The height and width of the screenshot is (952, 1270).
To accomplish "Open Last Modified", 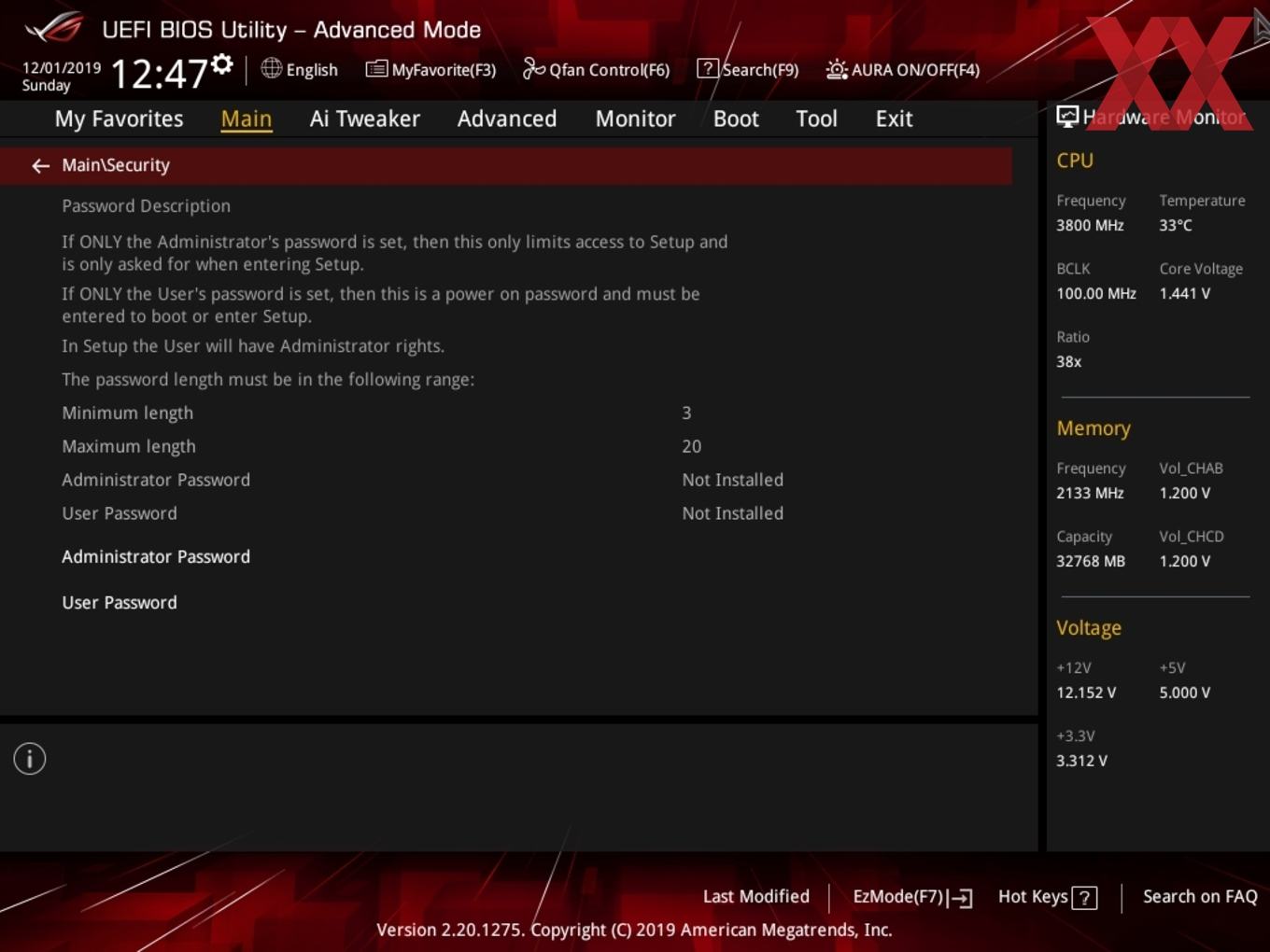I will [756, 897].
